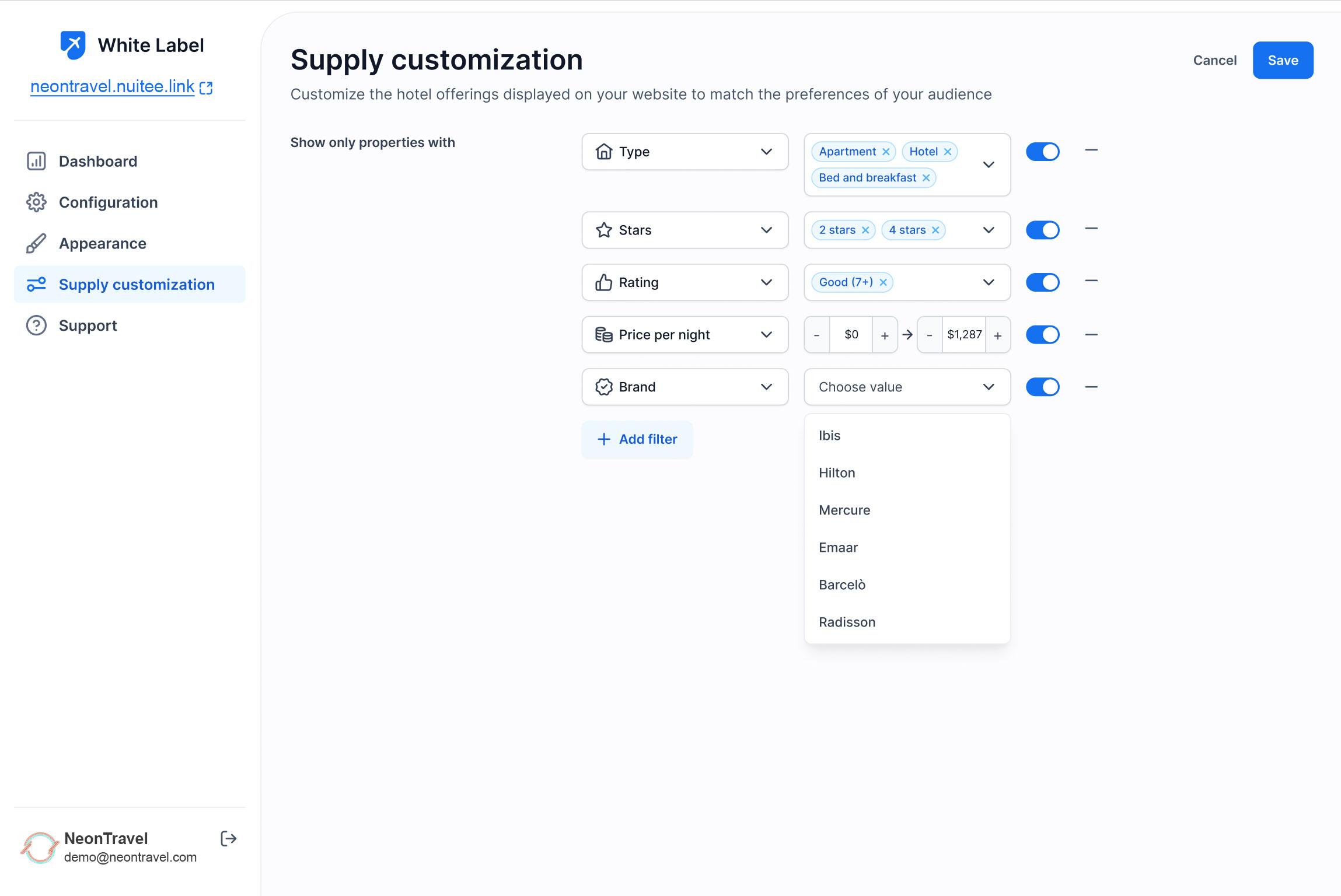
Task: Toggle off the Type filter switch
Action: tap(1042, 152)
